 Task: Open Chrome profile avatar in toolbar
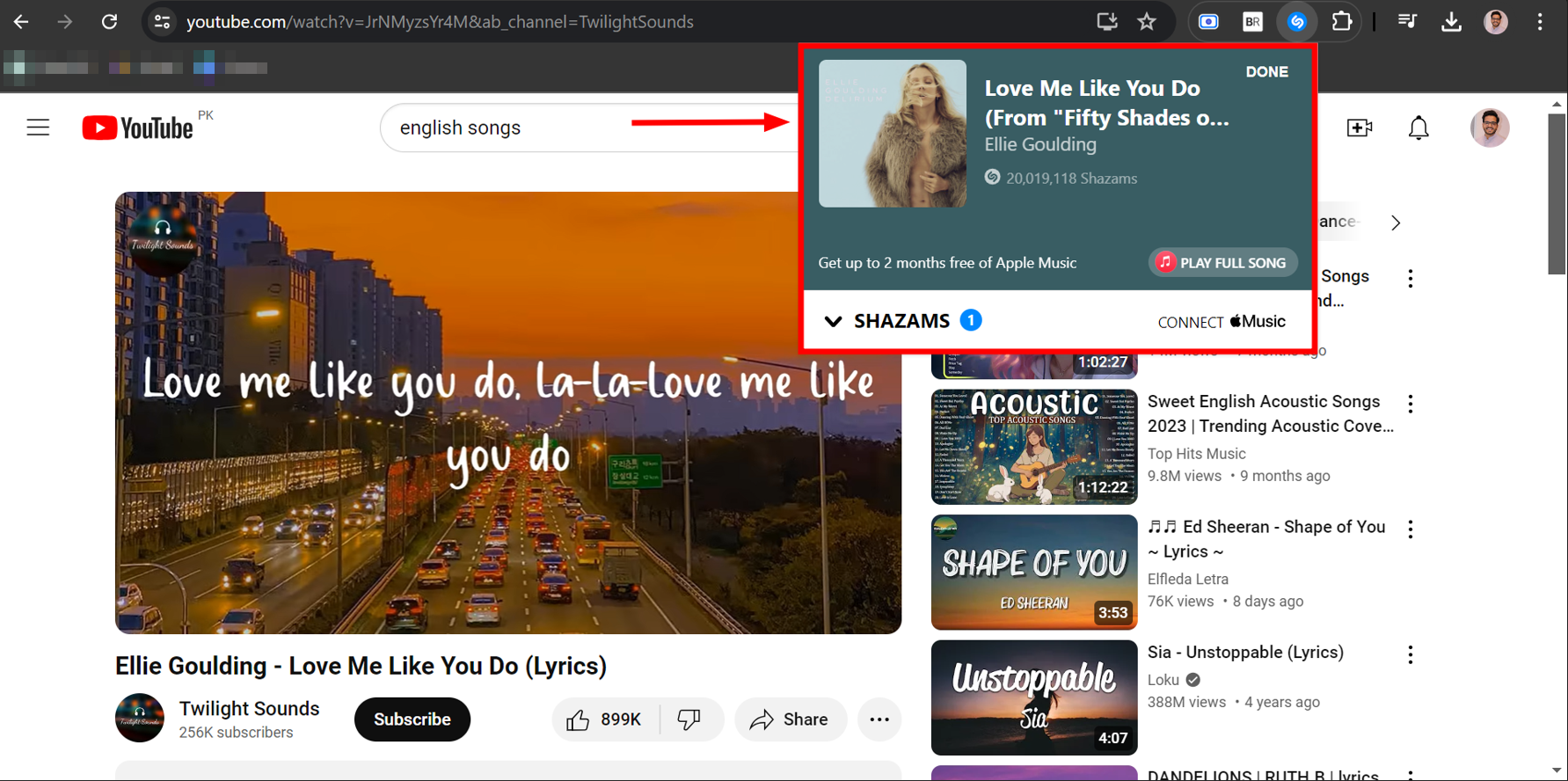click(1496, 22)
